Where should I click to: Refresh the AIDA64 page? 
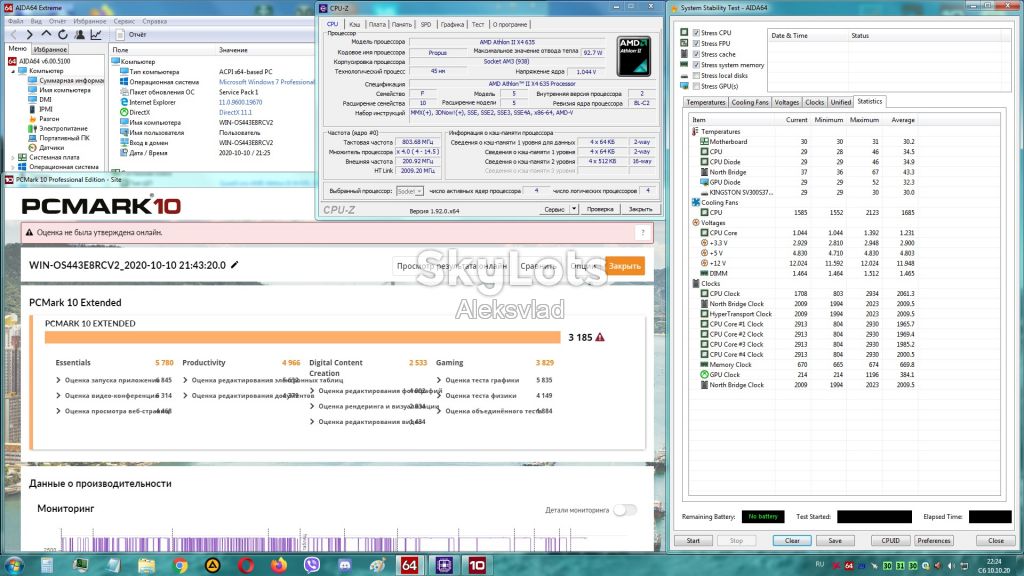click(x=63, y=35)
